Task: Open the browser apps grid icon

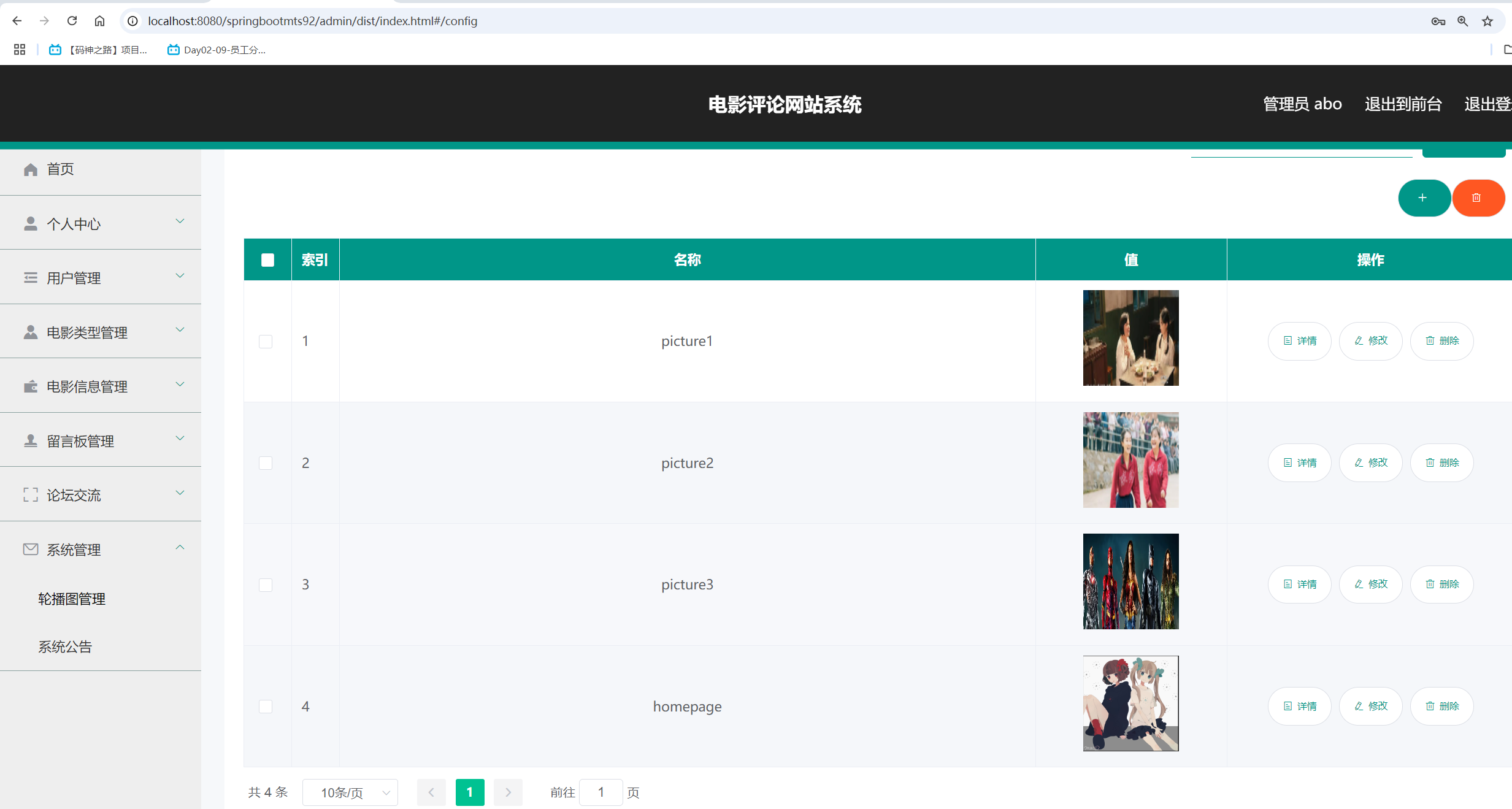Action: click(x=20, y=50)
